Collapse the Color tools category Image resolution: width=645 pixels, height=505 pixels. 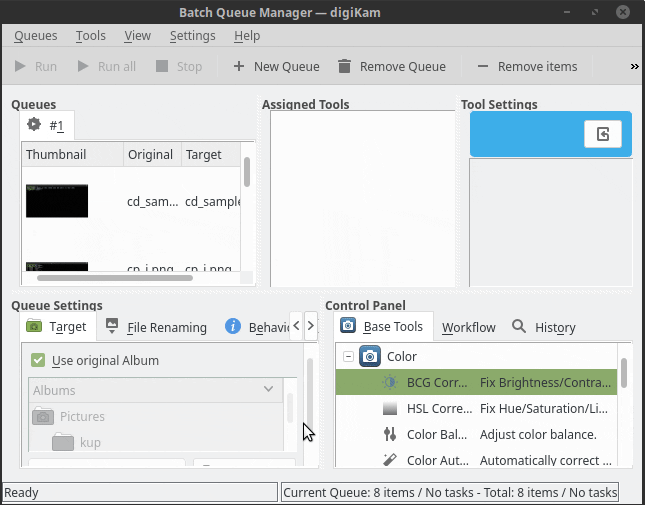coord(348,356)
